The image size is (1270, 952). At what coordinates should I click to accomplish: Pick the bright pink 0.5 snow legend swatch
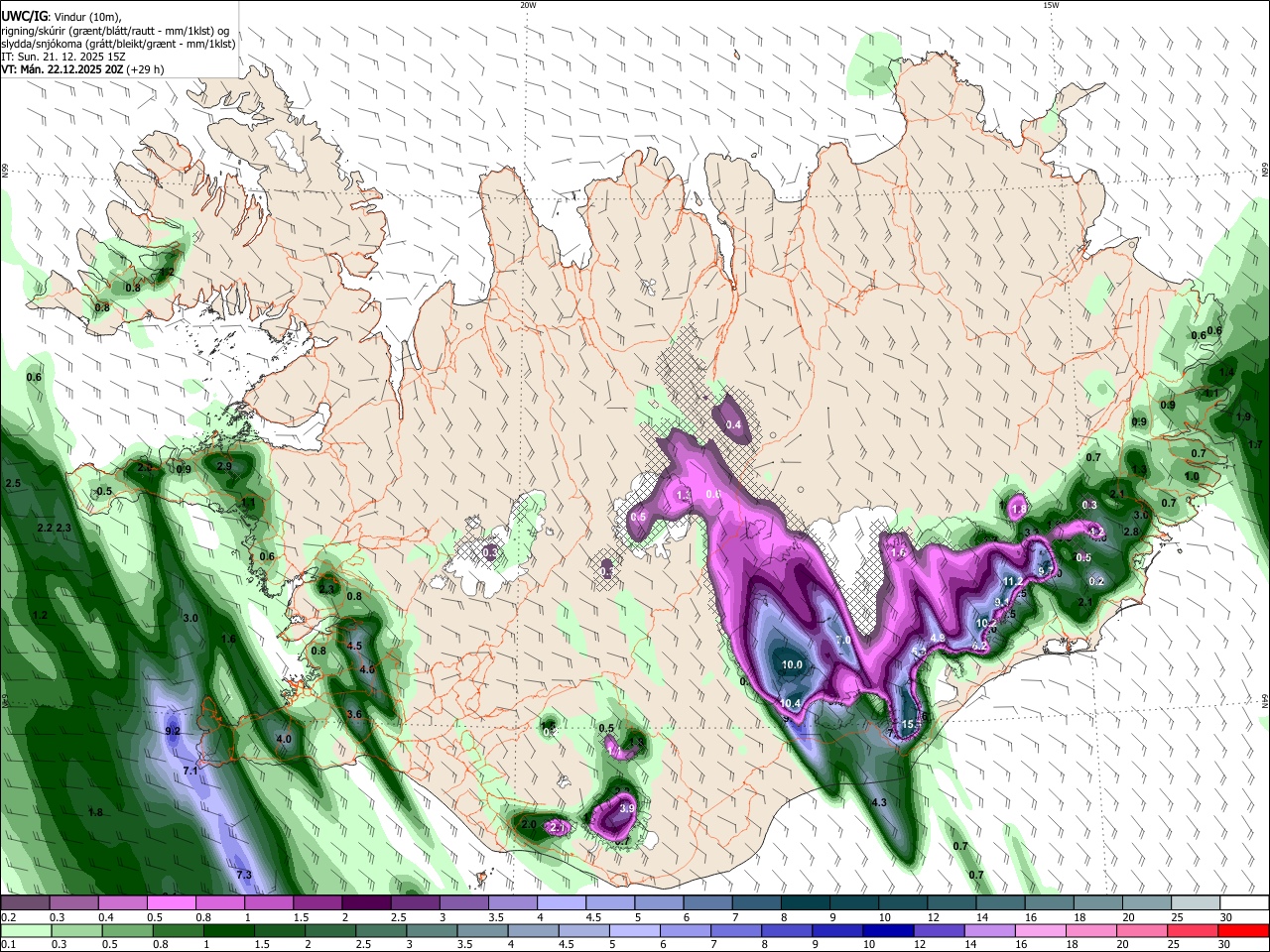171,903
